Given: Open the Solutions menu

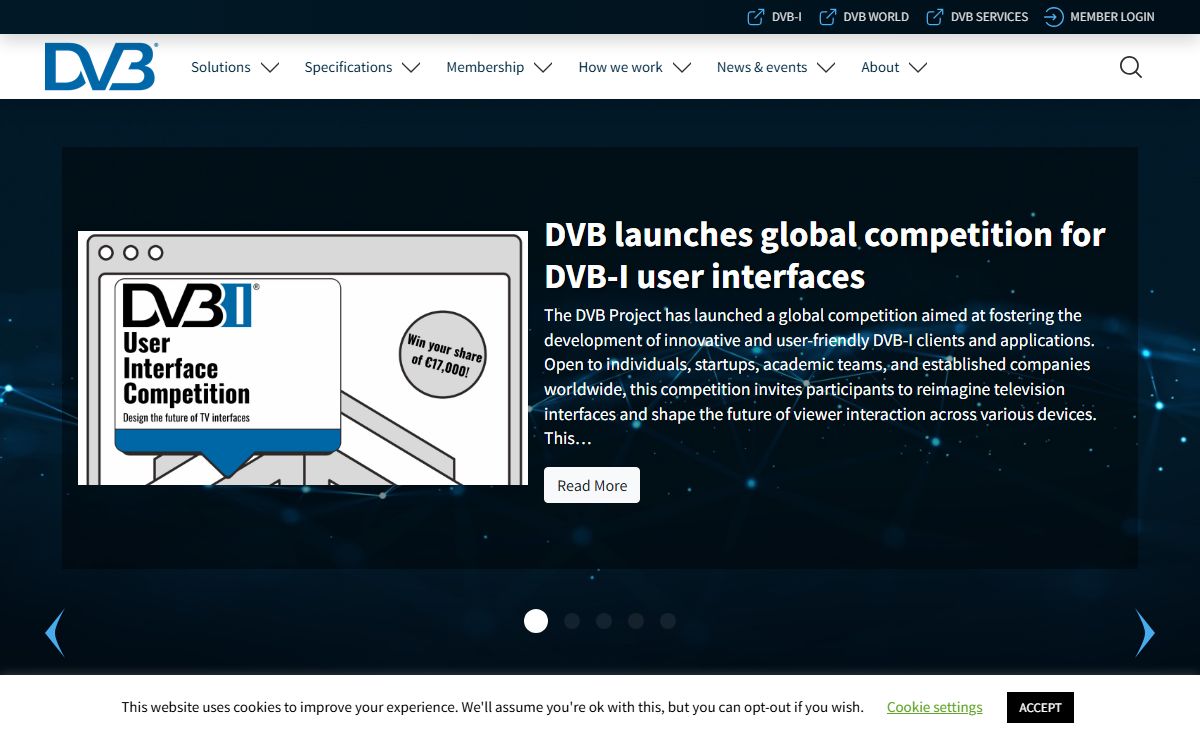Looking at the screenshot, I should pos(221,67).
